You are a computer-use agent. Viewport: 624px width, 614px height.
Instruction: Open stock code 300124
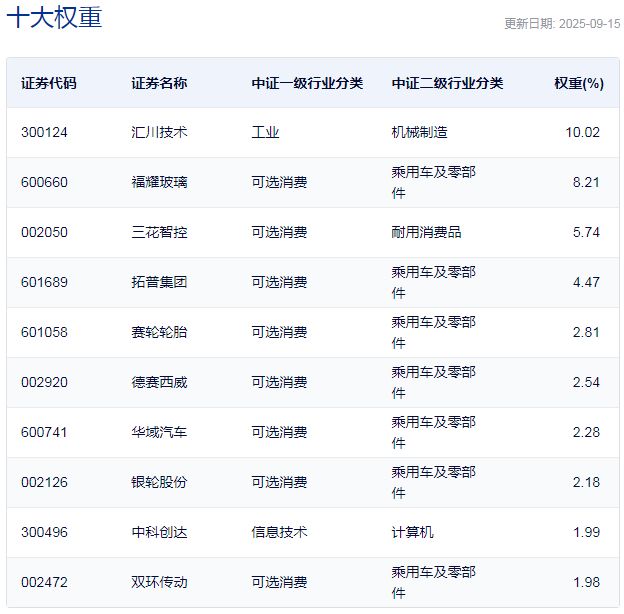coord(44,132)
